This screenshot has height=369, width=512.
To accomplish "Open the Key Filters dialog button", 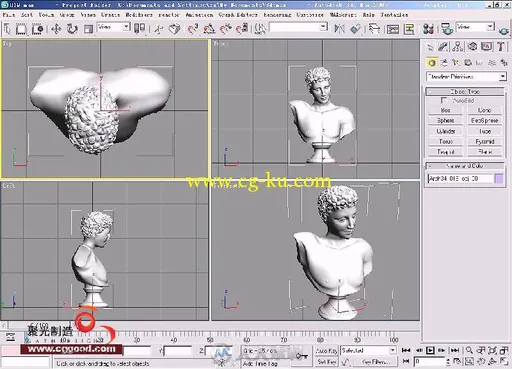I will 376,361.
